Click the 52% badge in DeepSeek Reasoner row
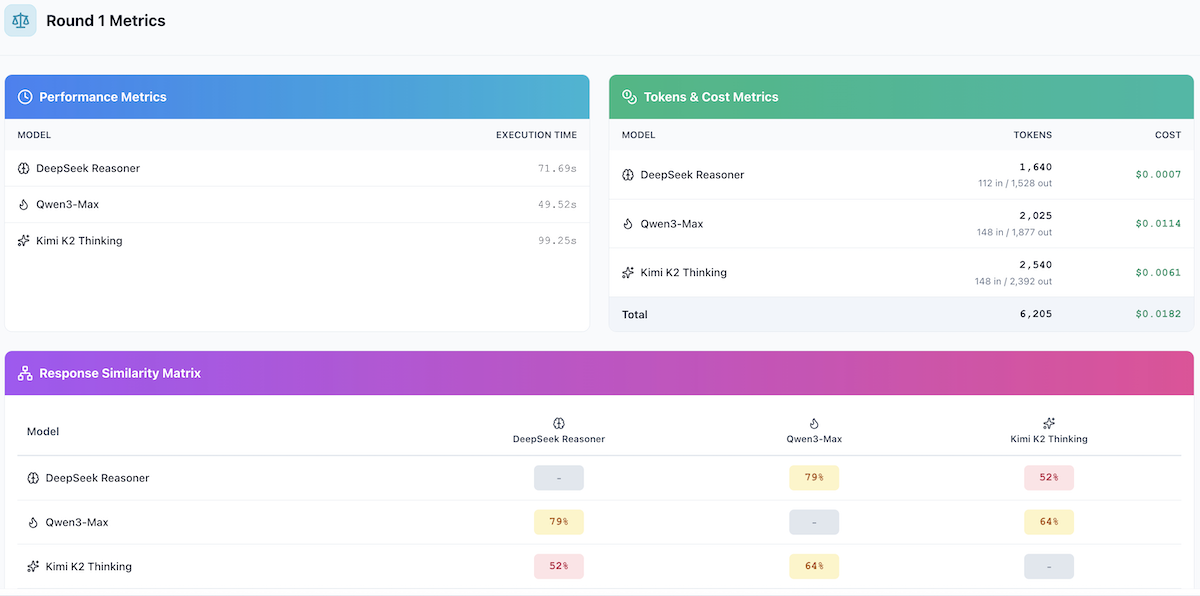The image size is (1200, 596). (1048, 478)
